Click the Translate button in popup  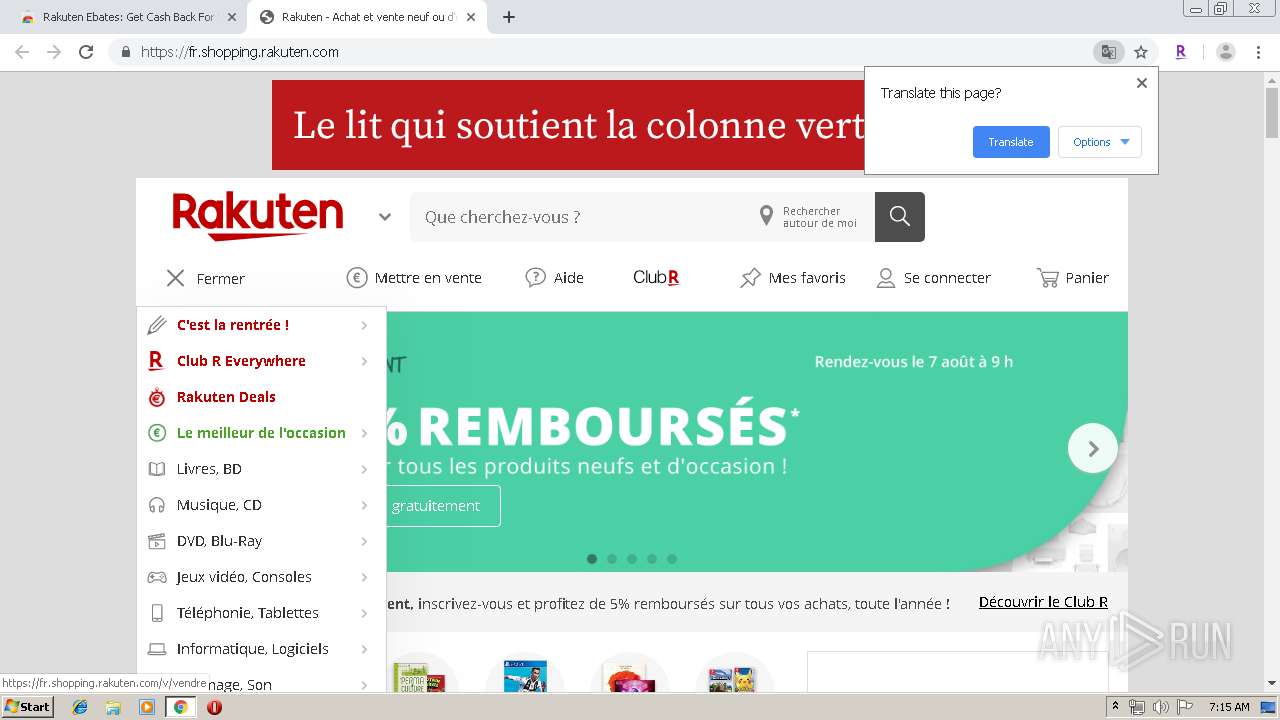1011,142
